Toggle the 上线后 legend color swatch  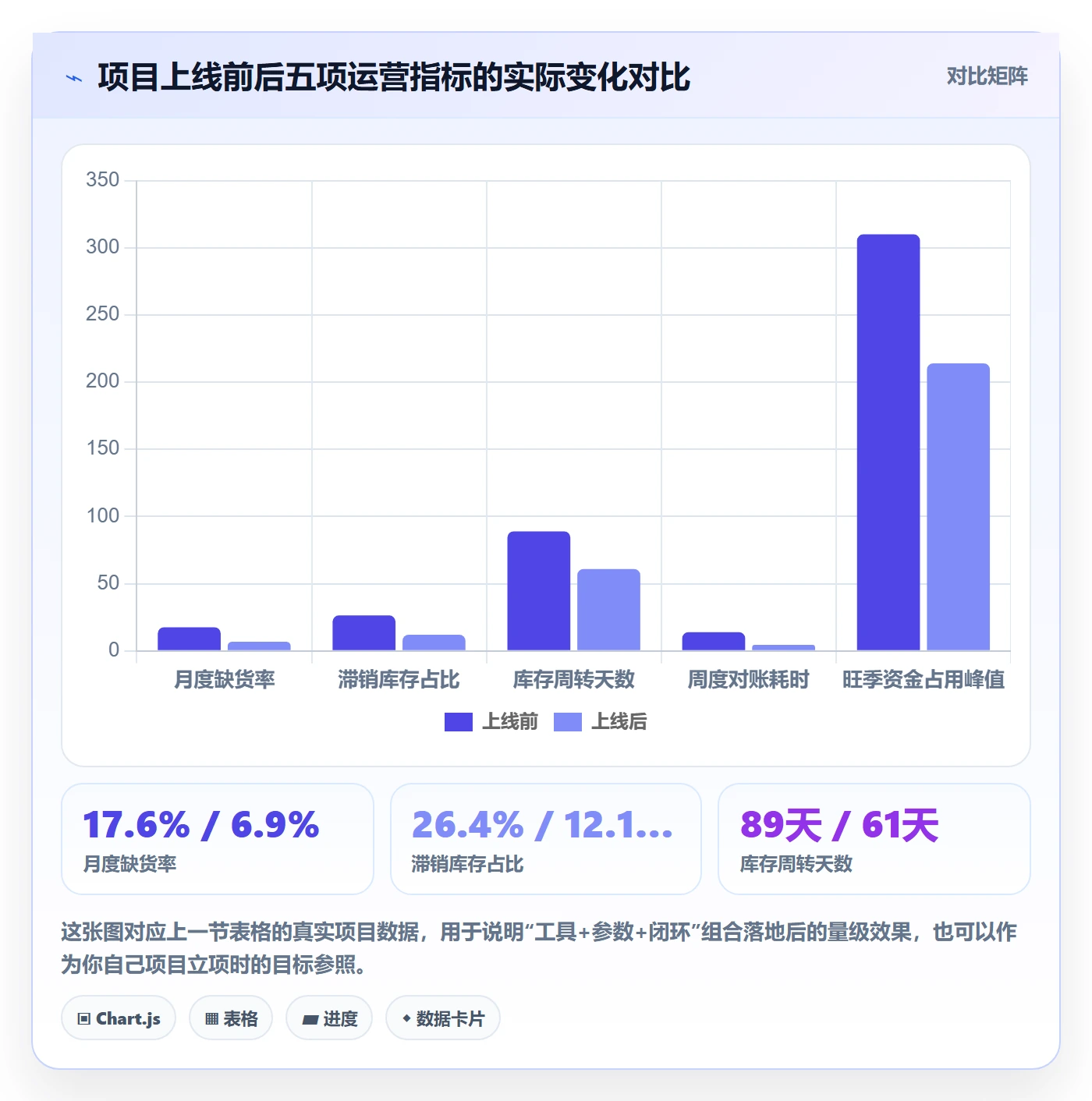568,722
